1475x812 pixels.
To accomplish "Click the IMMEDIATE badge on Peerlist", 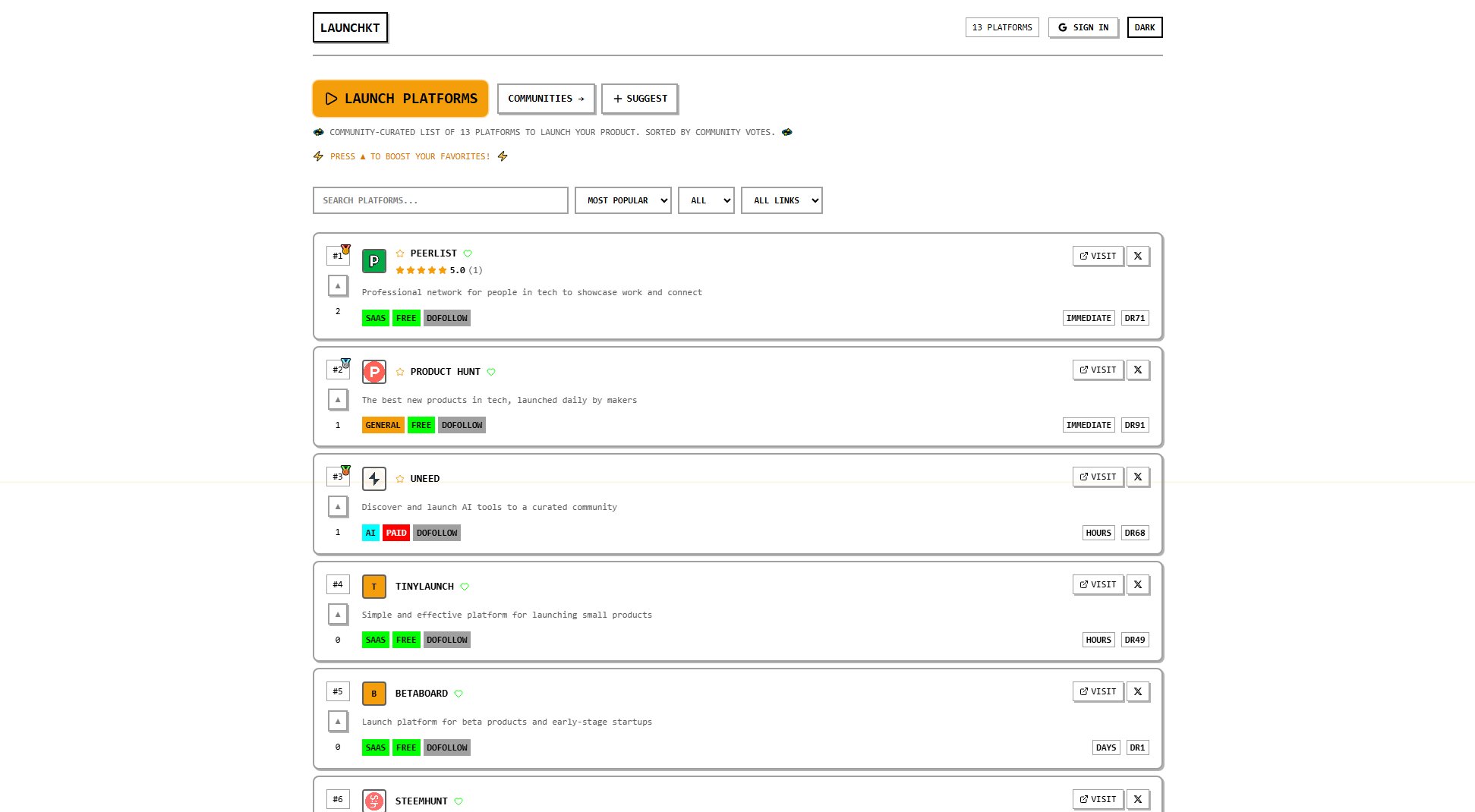I will [1089, 318].
